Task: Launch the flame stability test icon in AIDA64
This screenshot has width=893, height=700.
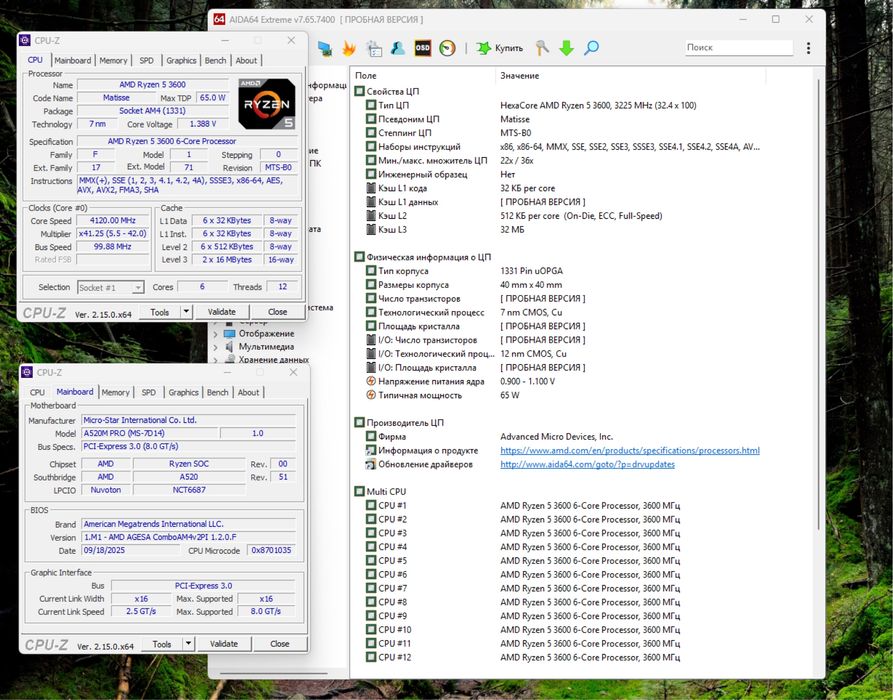Action: [x=349, y=48]
